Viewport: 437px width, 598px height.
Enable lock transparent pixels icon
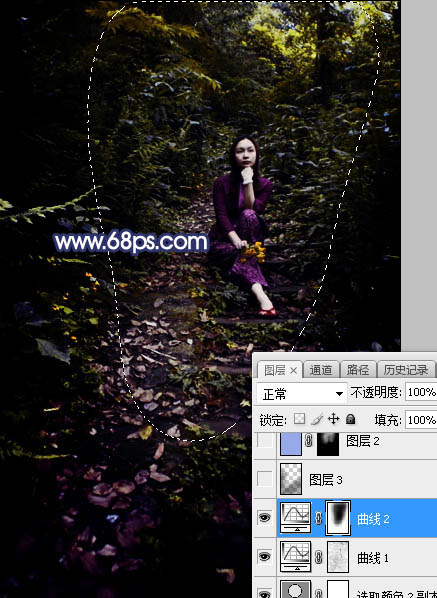(299, 420)
